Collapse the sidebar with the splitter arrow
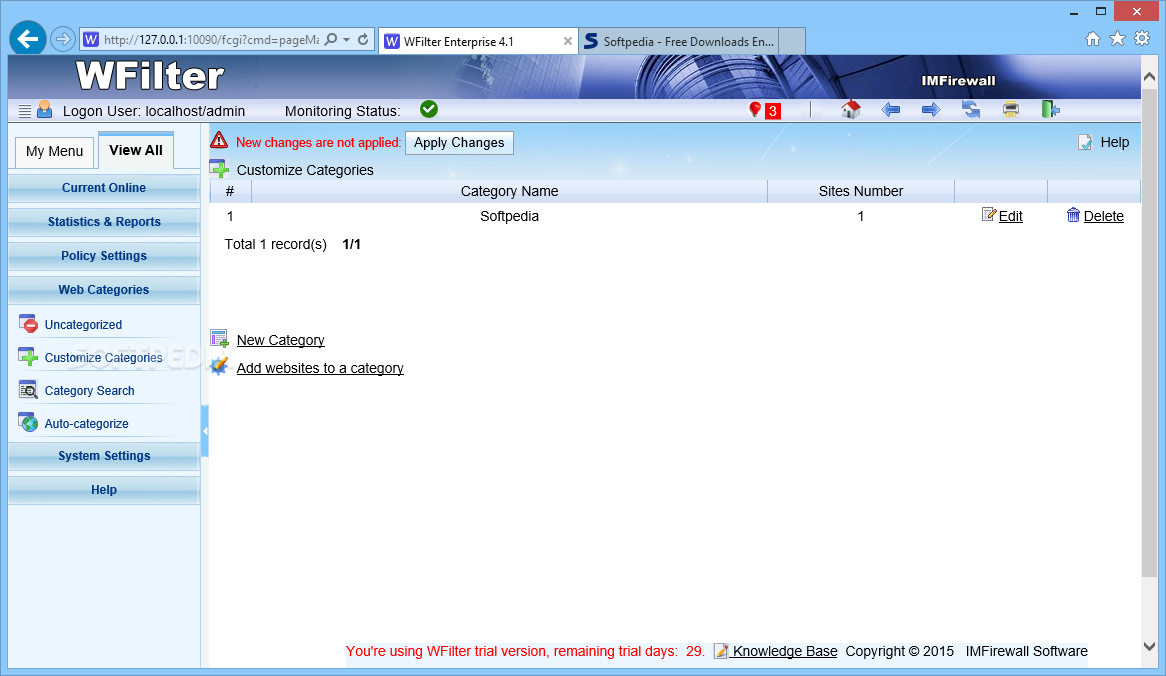This screenshot has height=676, width=1166. pos(204,431)
